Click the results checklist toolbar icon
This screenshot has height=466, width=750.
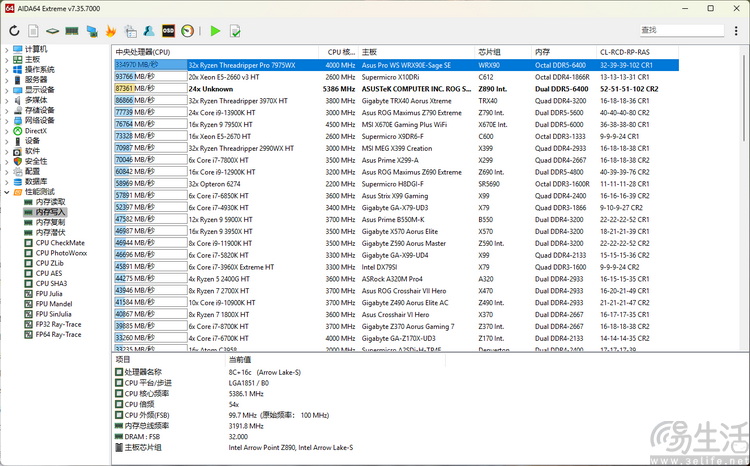pos(235,31)
